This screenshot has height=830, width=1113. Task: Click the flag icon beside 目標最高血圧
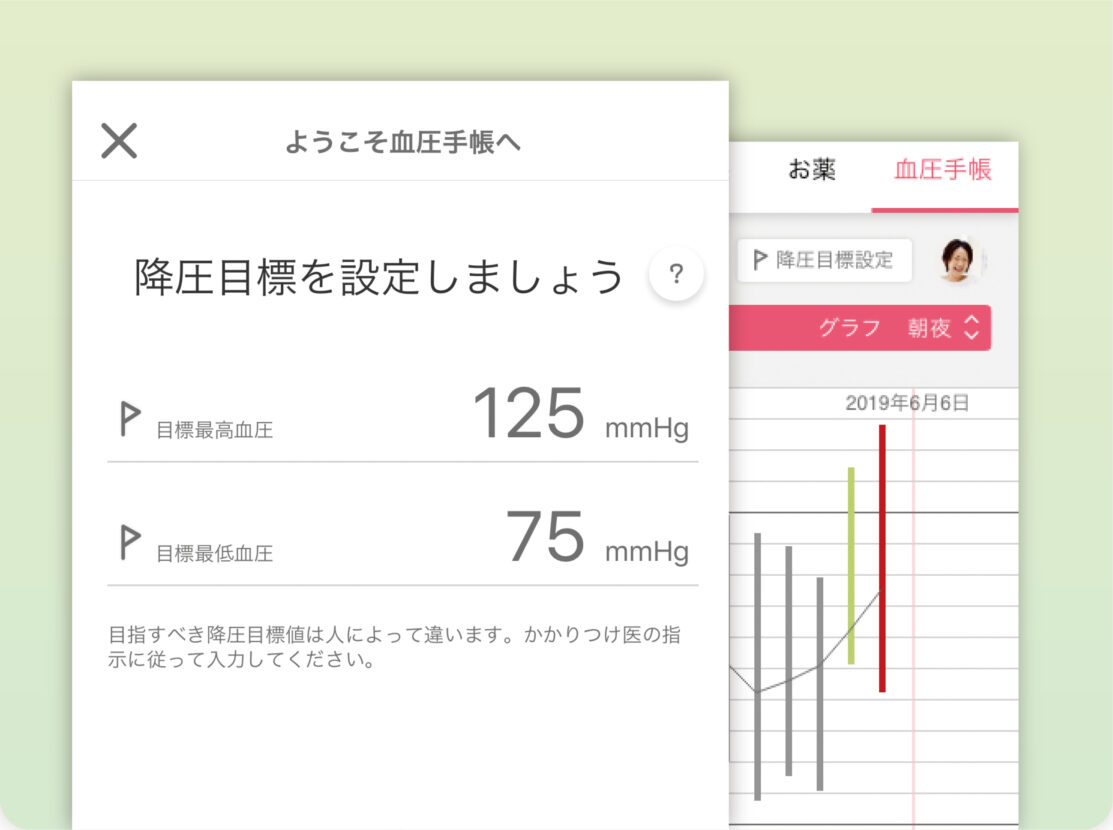coord(129,419)
